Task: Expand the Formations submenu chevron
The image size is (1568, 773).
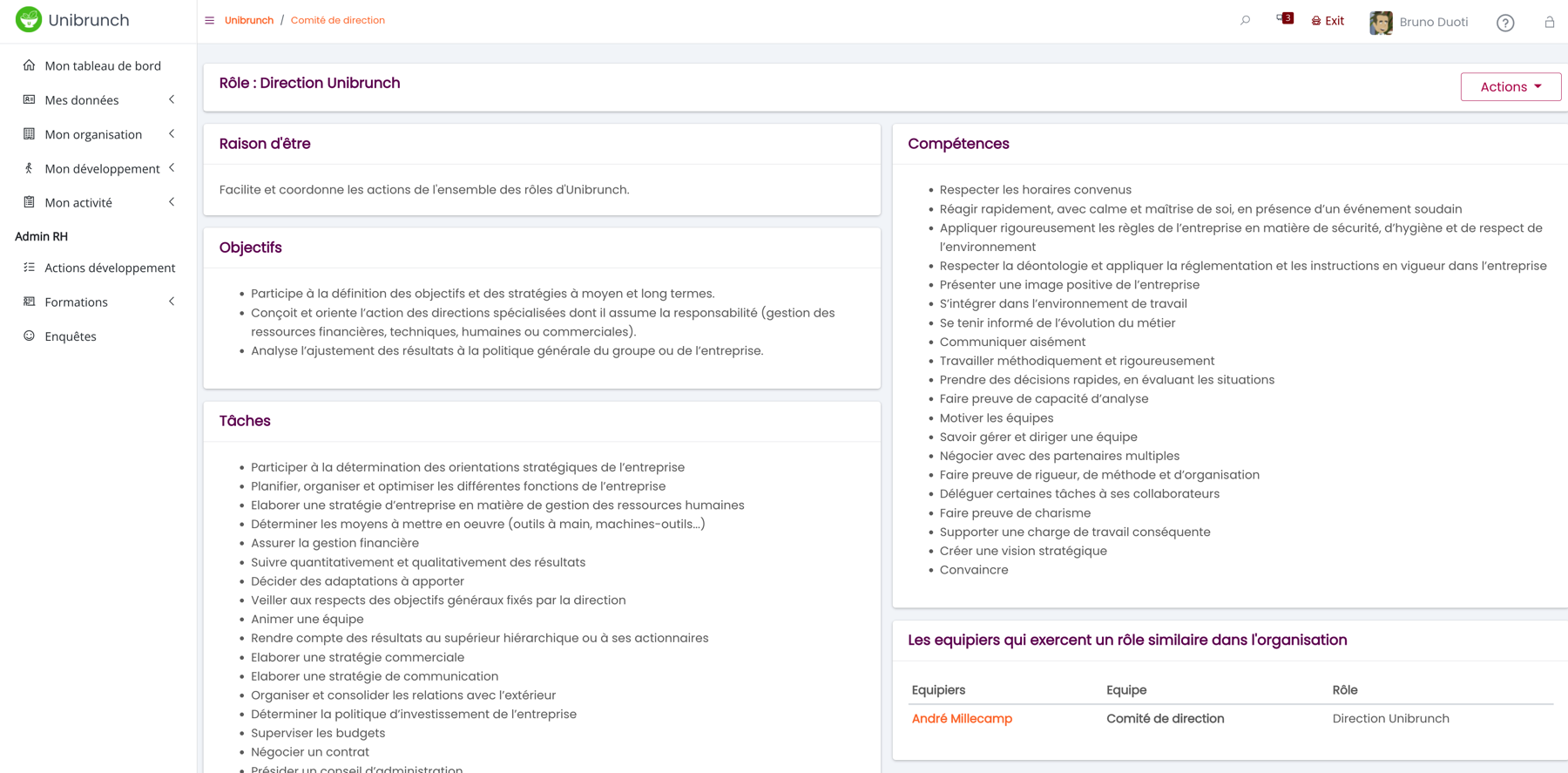Action: coord(172,302)
